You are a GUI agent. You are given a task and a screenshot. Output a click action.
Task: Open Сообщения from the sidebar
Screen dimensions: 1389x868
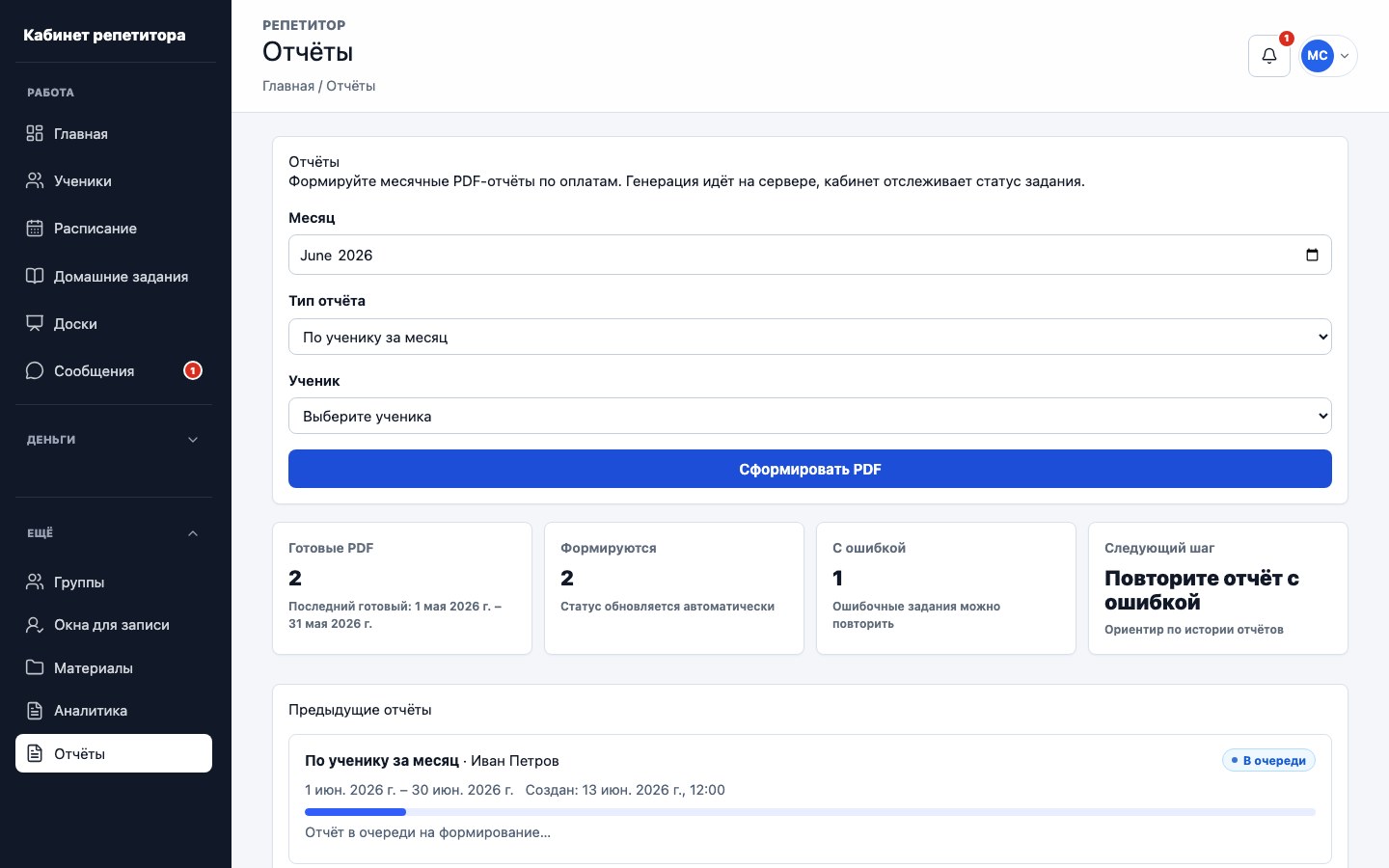click(x=114, y=370)
